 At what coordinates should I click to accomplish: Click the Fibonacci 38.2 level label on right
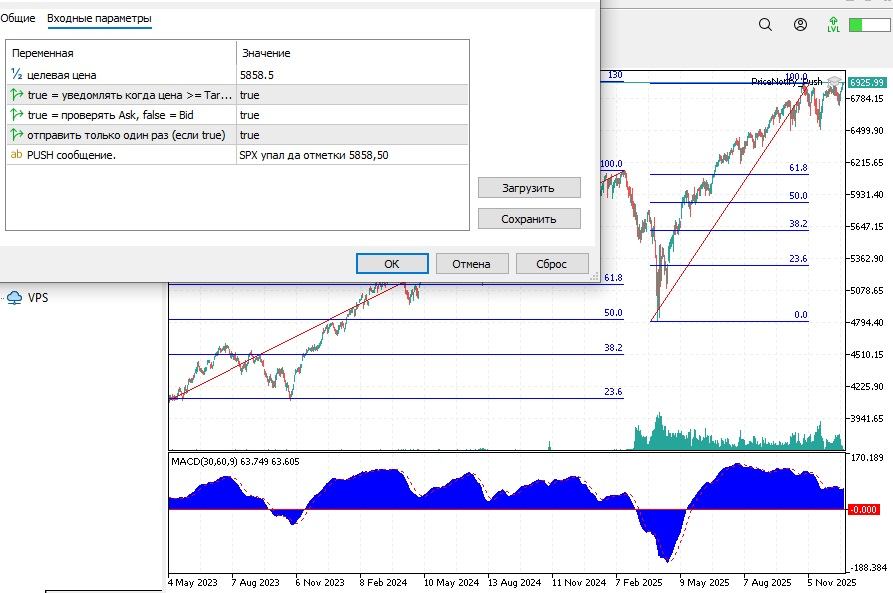coord(798,223)
